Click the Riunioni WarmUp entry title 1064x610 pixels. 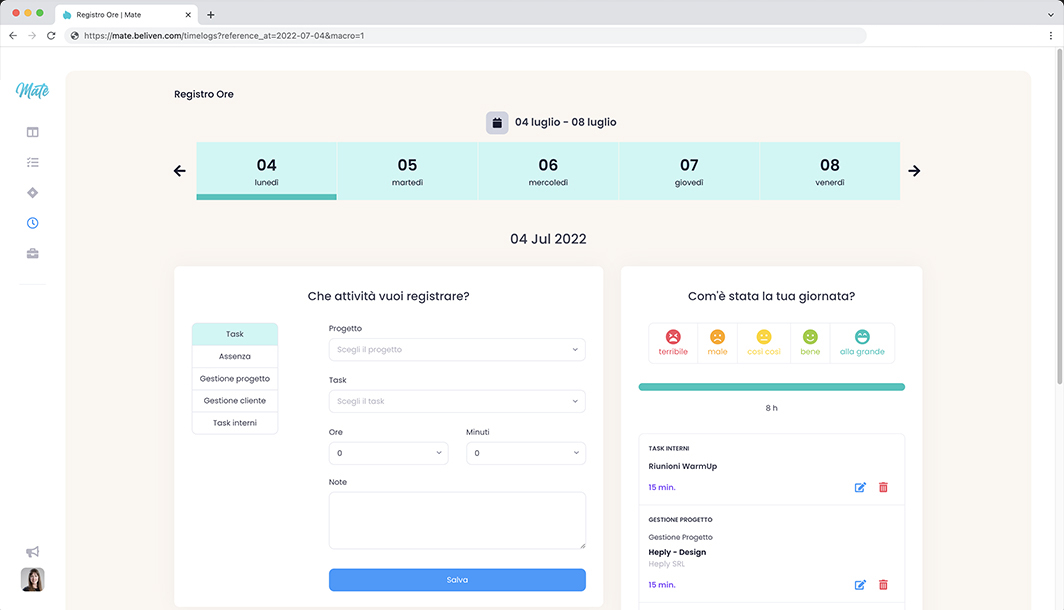[683, 466]
